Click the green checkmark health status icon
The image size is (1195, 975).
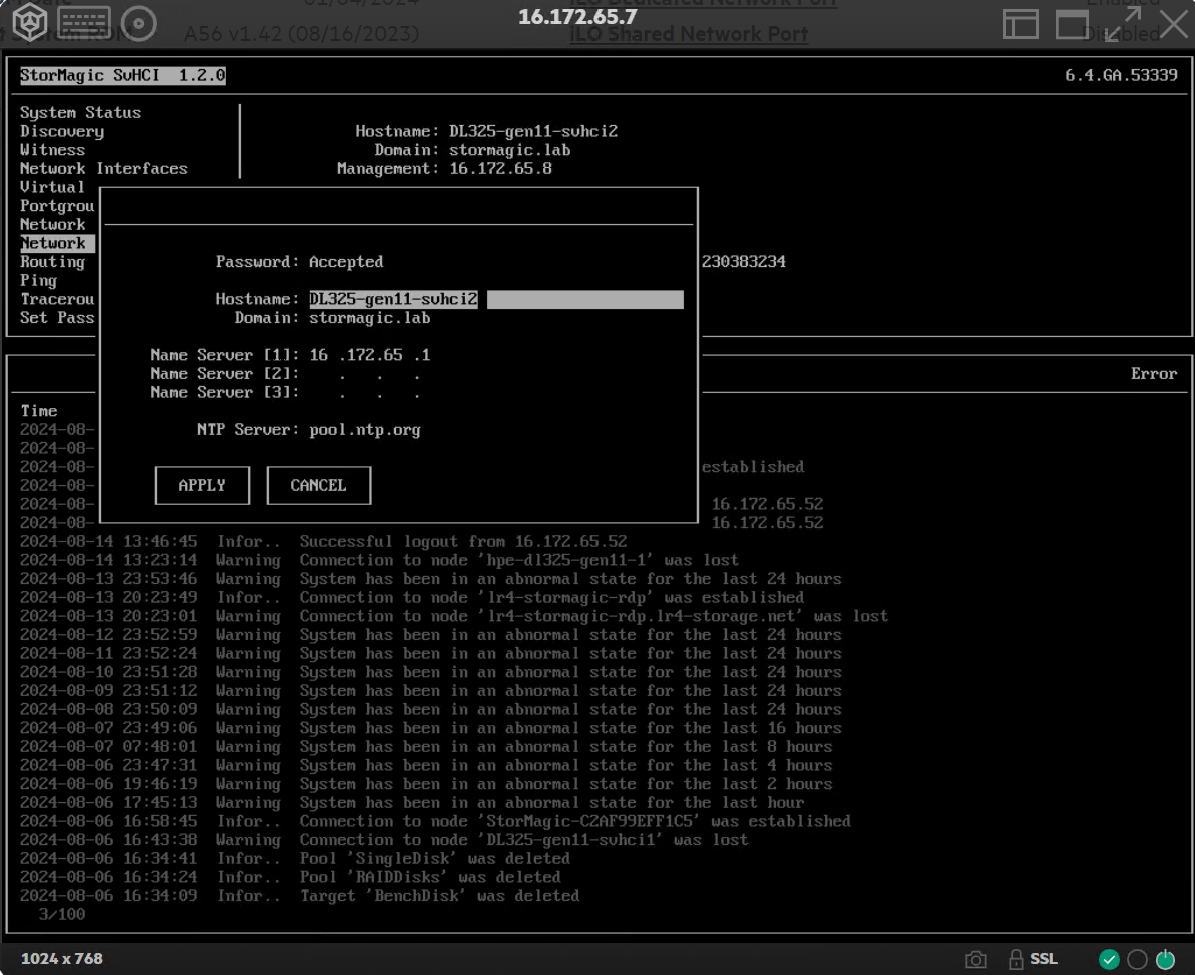coord(1110,959)
